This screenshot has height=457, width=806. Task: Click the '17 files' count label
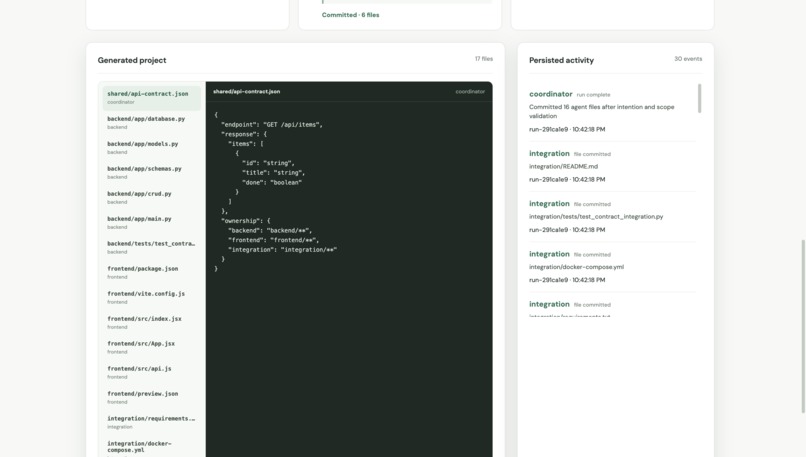484,59
